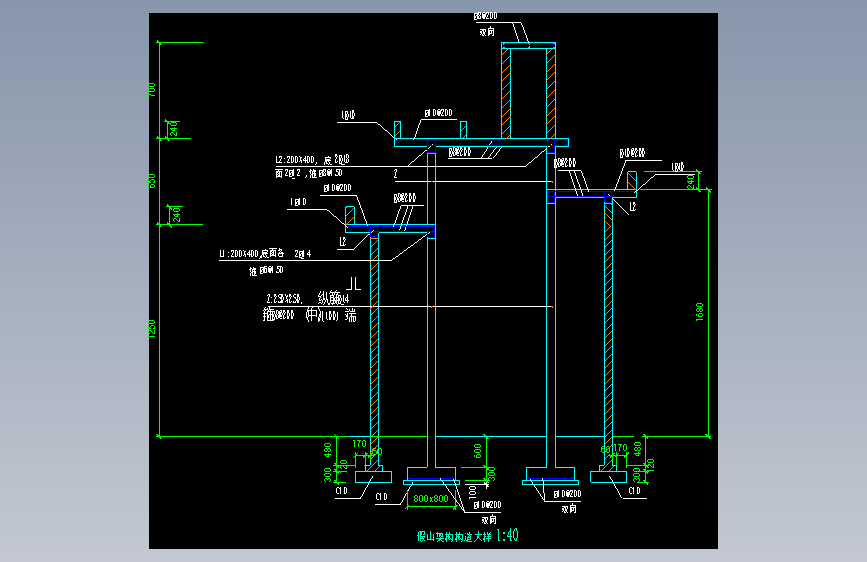
Task: Select the '1:40' scale text
Action: pyautogui.click(x=507, y=535)
